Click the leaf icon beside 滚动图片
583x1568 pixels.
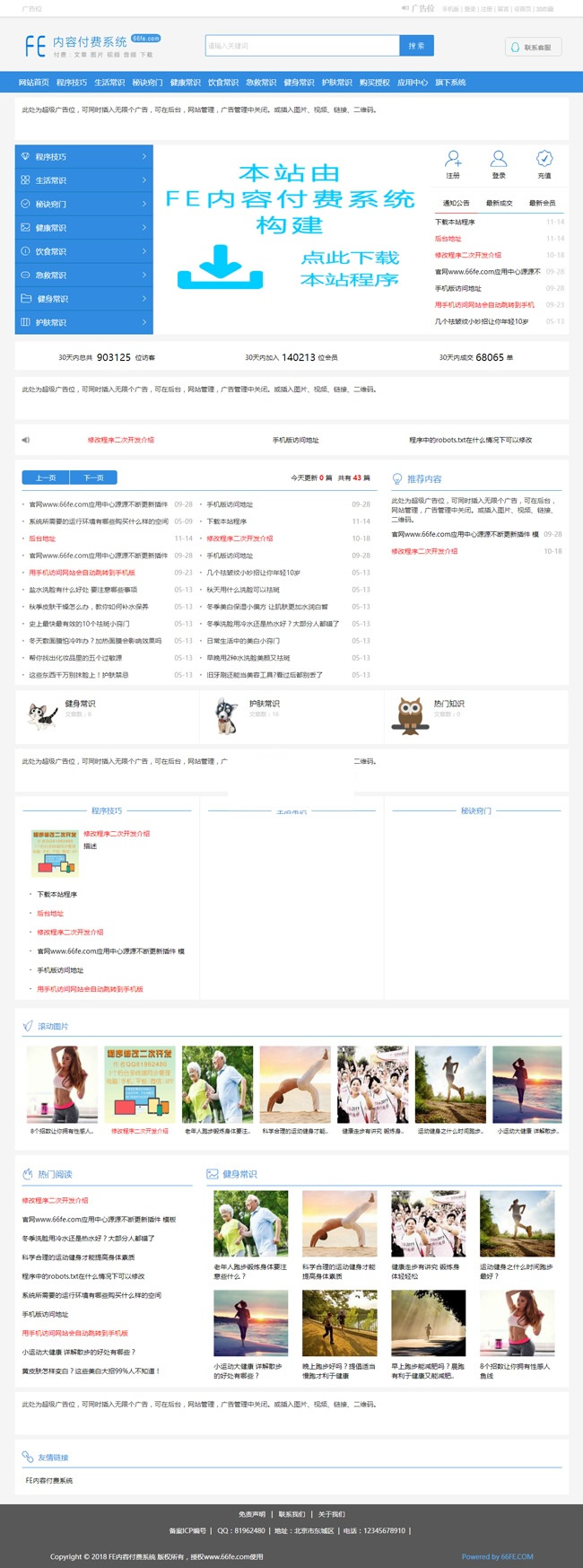27,1026
